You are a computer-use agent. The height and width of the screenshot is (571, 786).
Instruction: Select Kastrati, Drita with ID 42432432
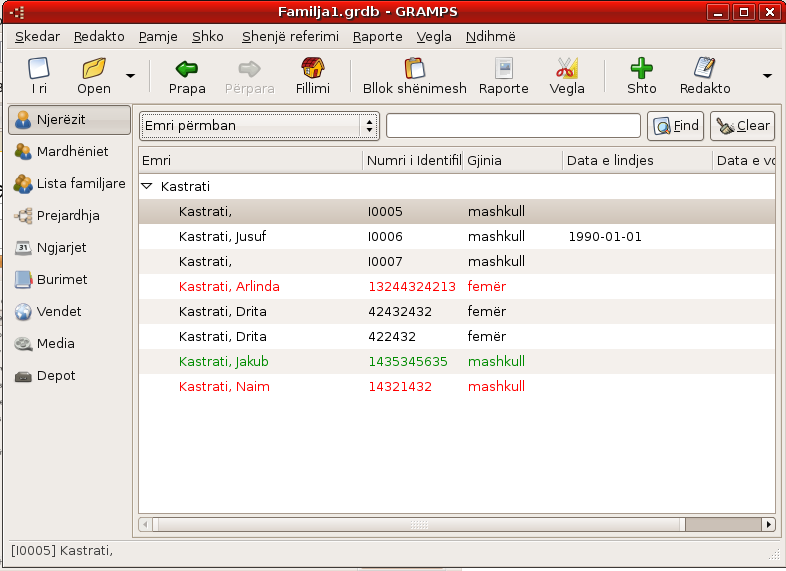[x=457, y=312]
